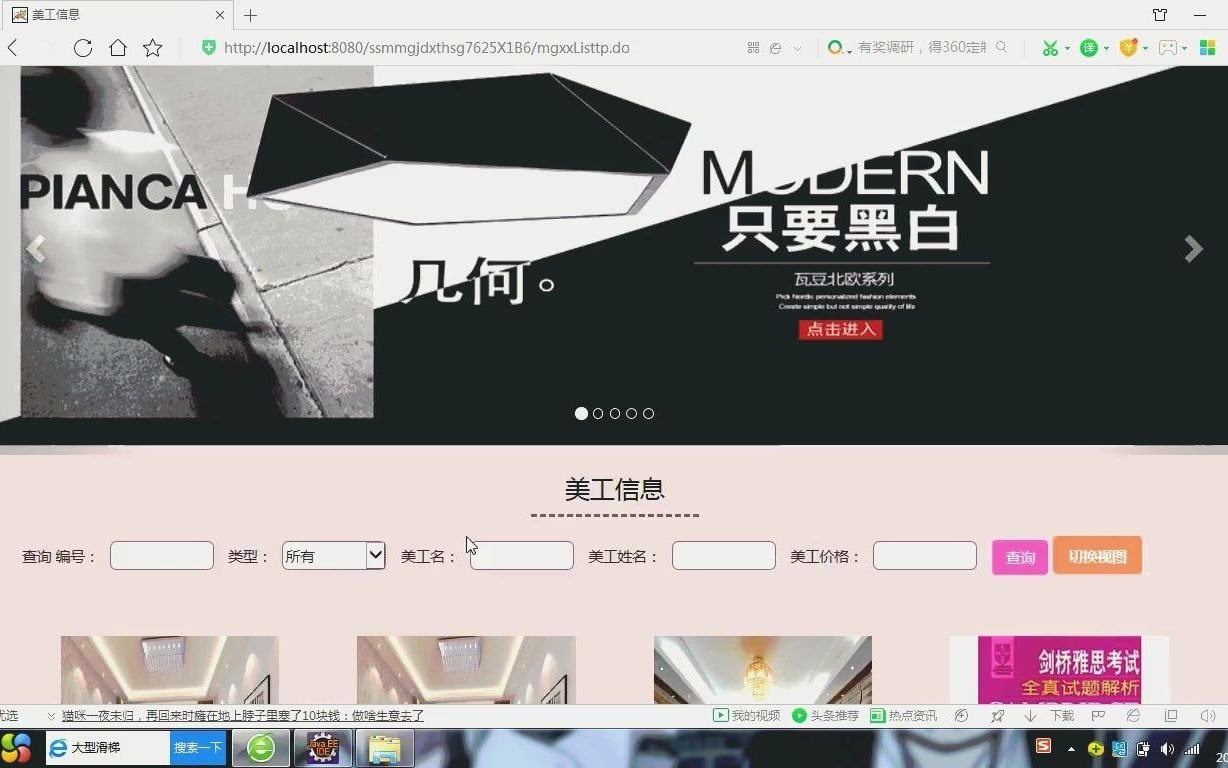Click the colorful apps grid icon
The image size is (1228, 768).
(x=1207, y=47)
